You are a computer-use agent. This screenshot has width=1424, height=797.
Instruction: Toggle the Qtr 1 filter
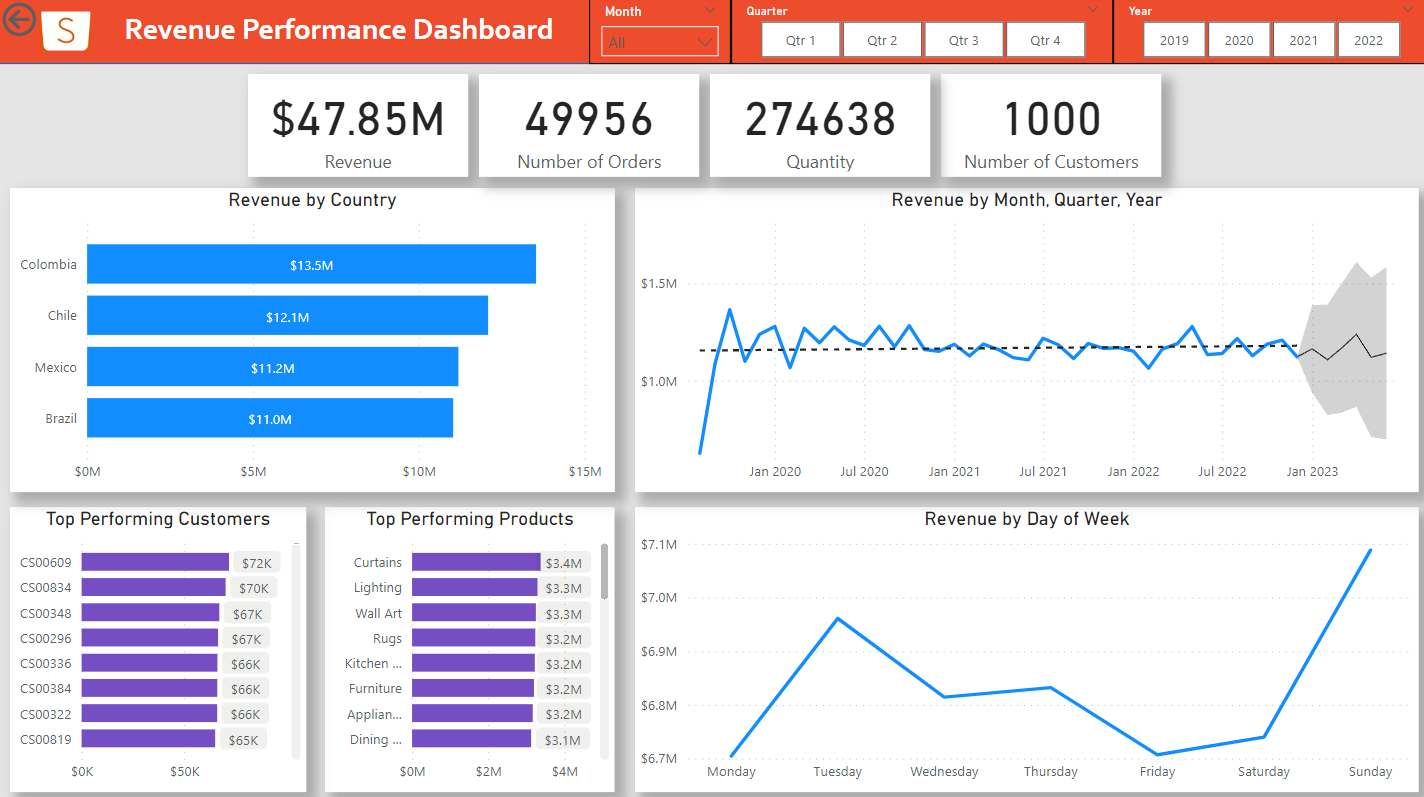coord(800,39)
